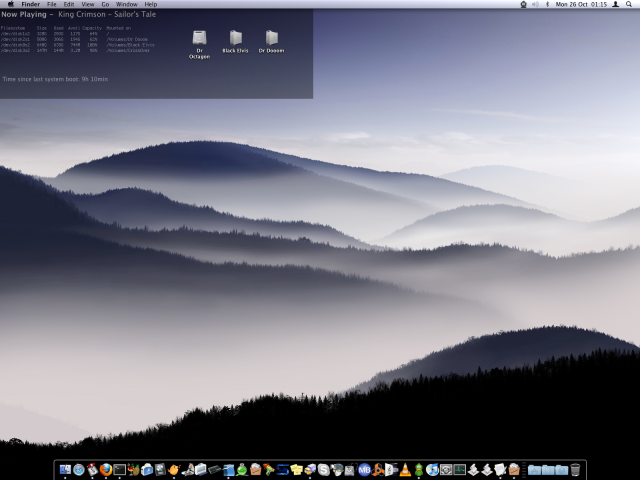Open the Finder application menu

coord(31,4)
